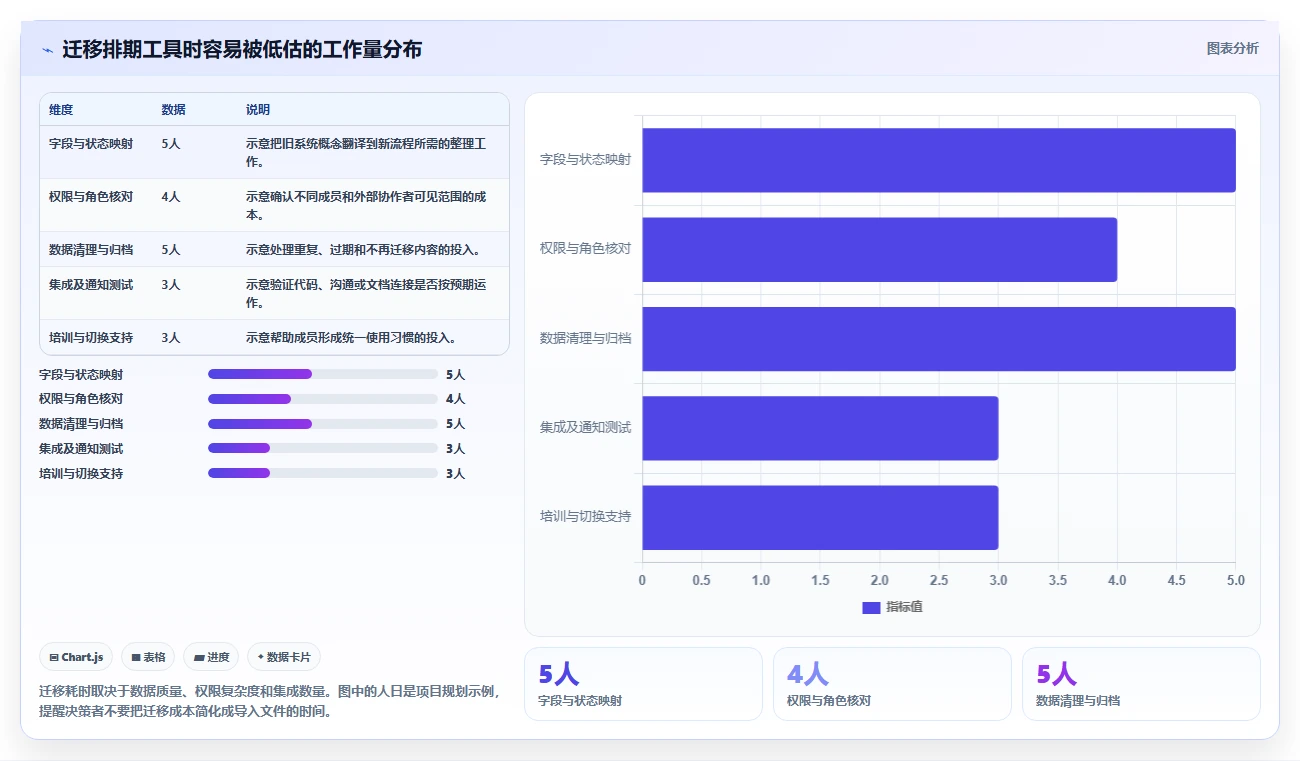Screen dimensions: 1300x761
Task: Click the 权限与角色核对 chart axis label
Action: coord(585,249)
